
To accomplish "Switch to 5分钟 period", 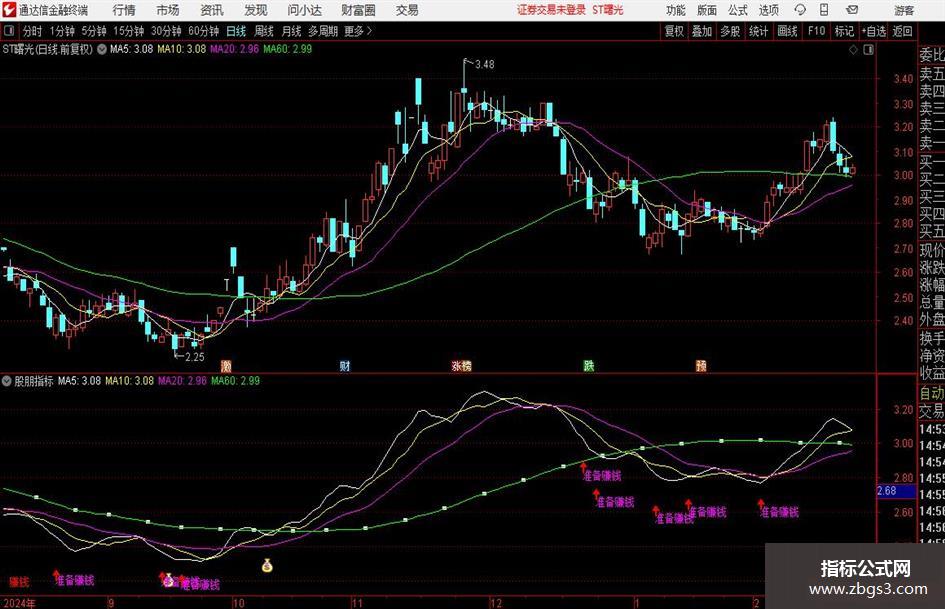I will point(93,31).
